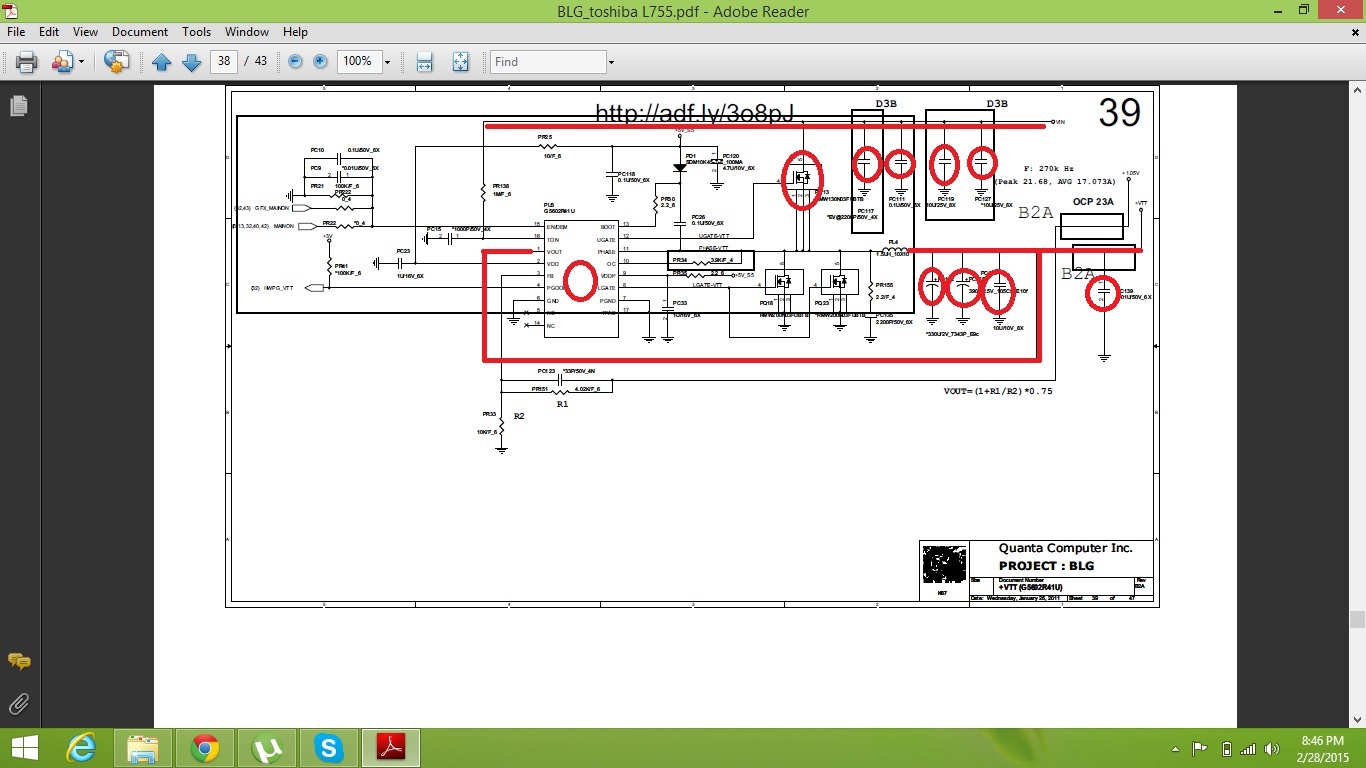Open the View menu

85,32
